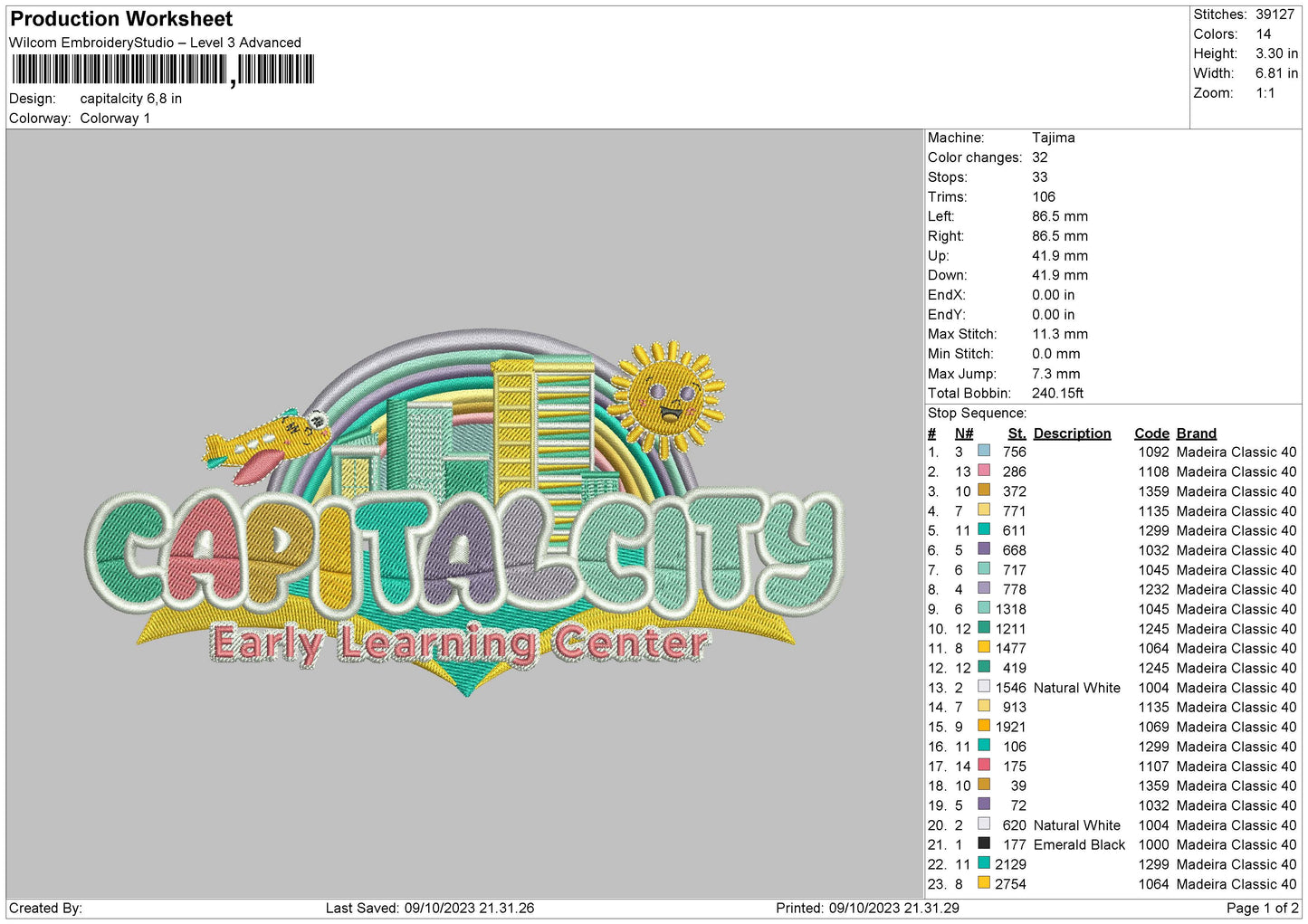
Task: Click the Page 1 of 2 indicator
Action: pos(1263,908)
